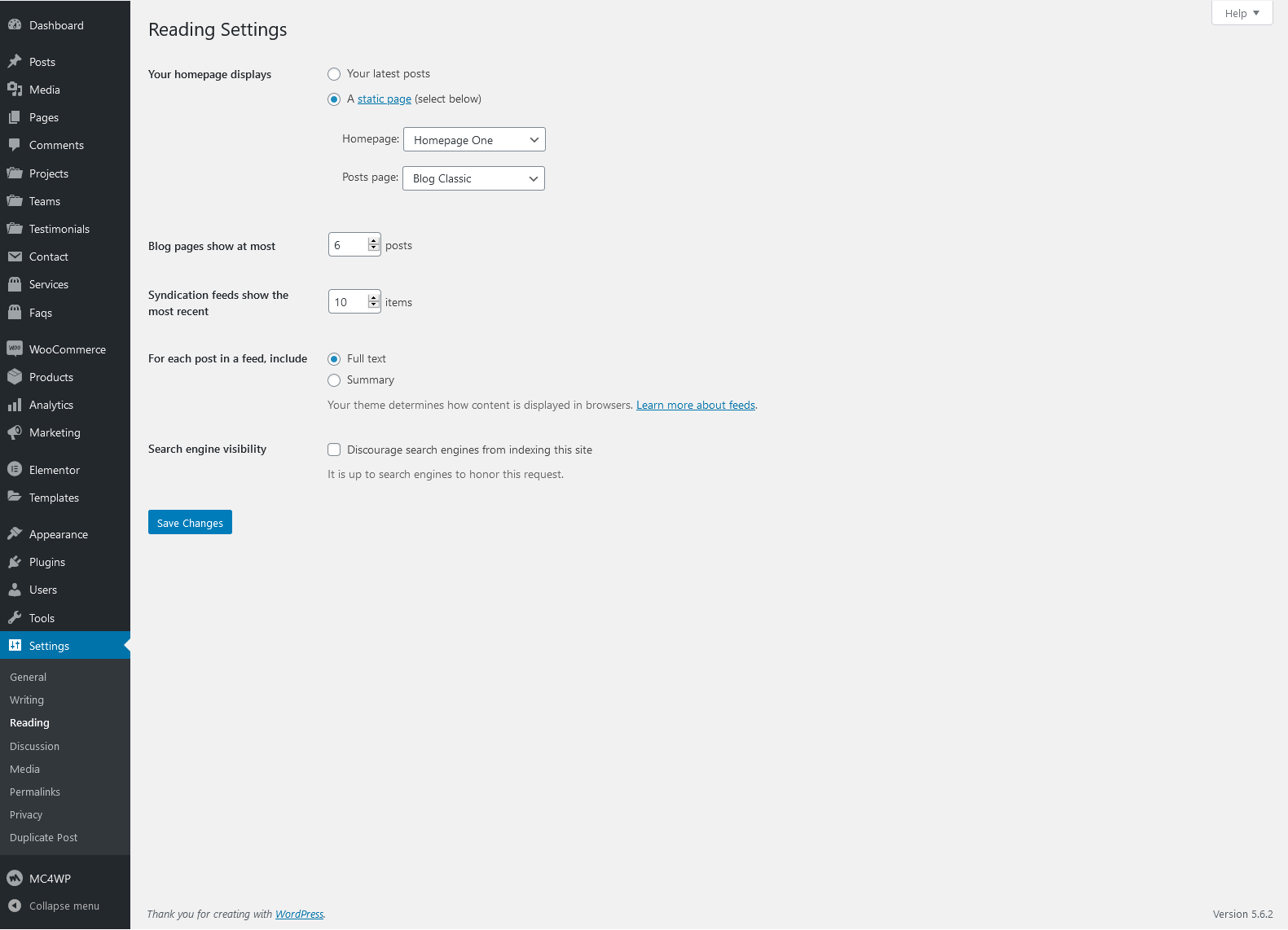This screenshot has height=930, width=1288.
Task: Click the Contact envelope icon
Action: point(15,257)
